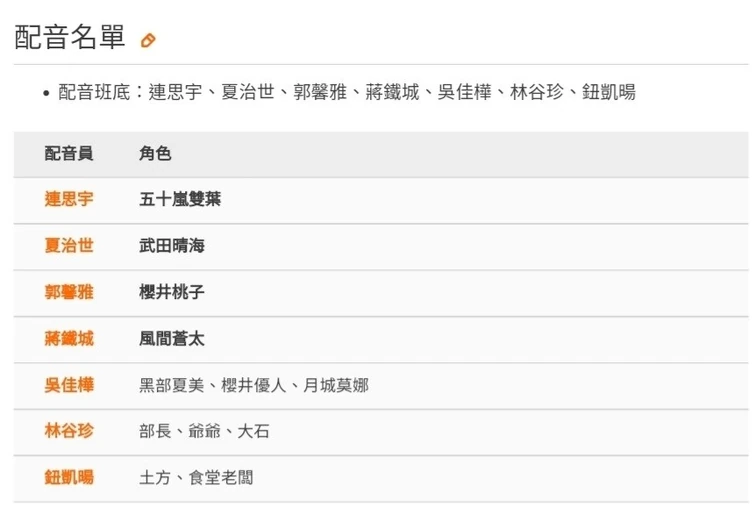Open the 連思宇 voice actor link

pos(69,199)
